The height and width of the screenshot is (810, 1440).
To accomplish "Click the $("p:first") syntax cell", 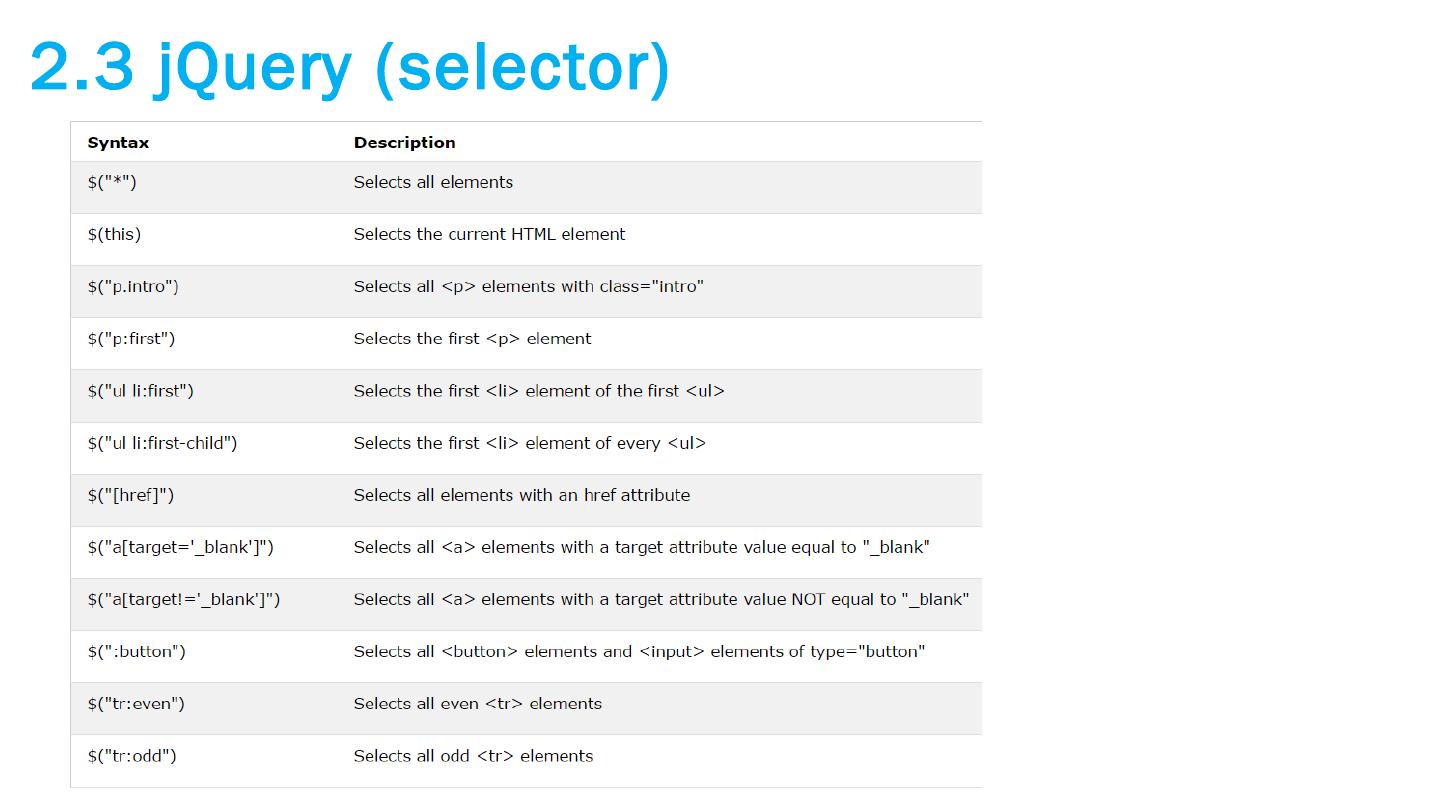I will point(131,339).
